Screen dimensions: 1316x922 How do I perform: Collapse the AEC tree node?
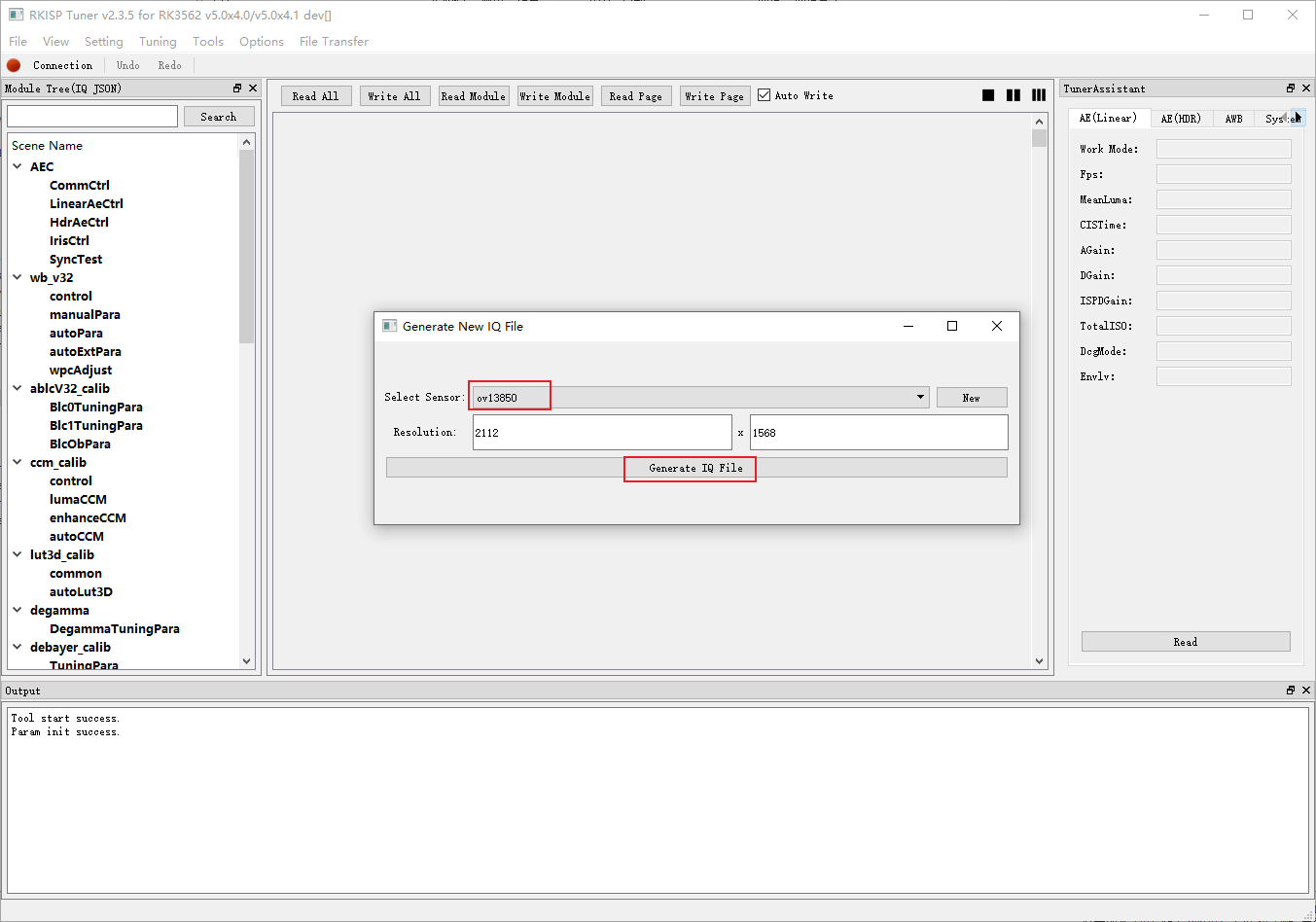pos(18,166)
